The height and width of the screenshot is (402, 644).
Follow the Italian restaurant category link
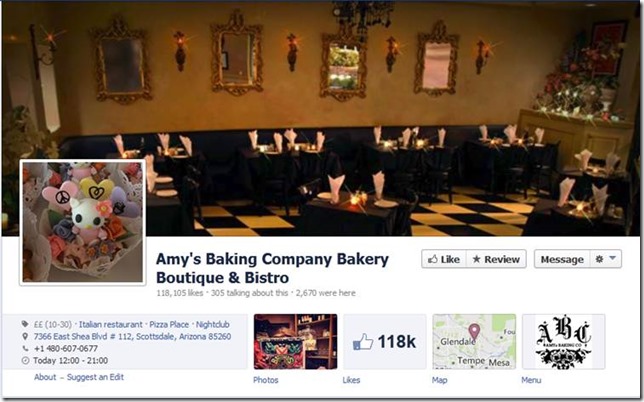[110, 324]
